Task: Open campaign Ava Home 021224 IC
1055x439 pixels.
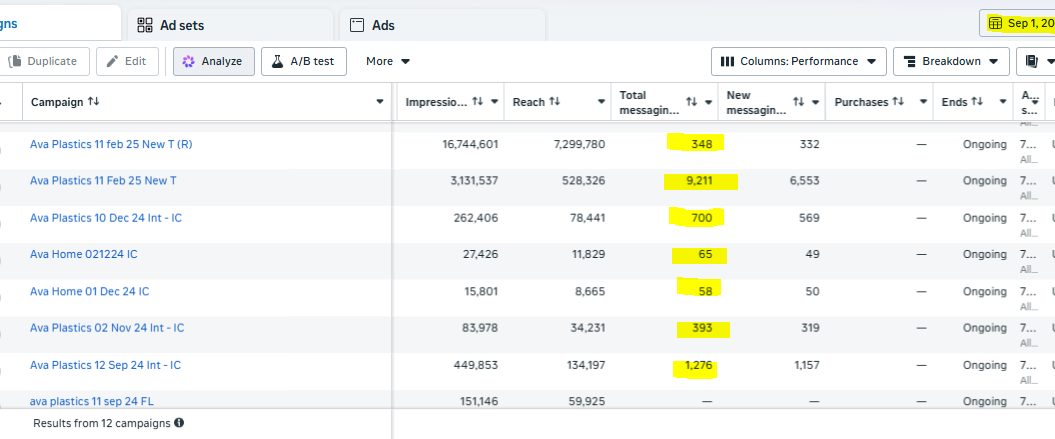Action: [84, 255]
